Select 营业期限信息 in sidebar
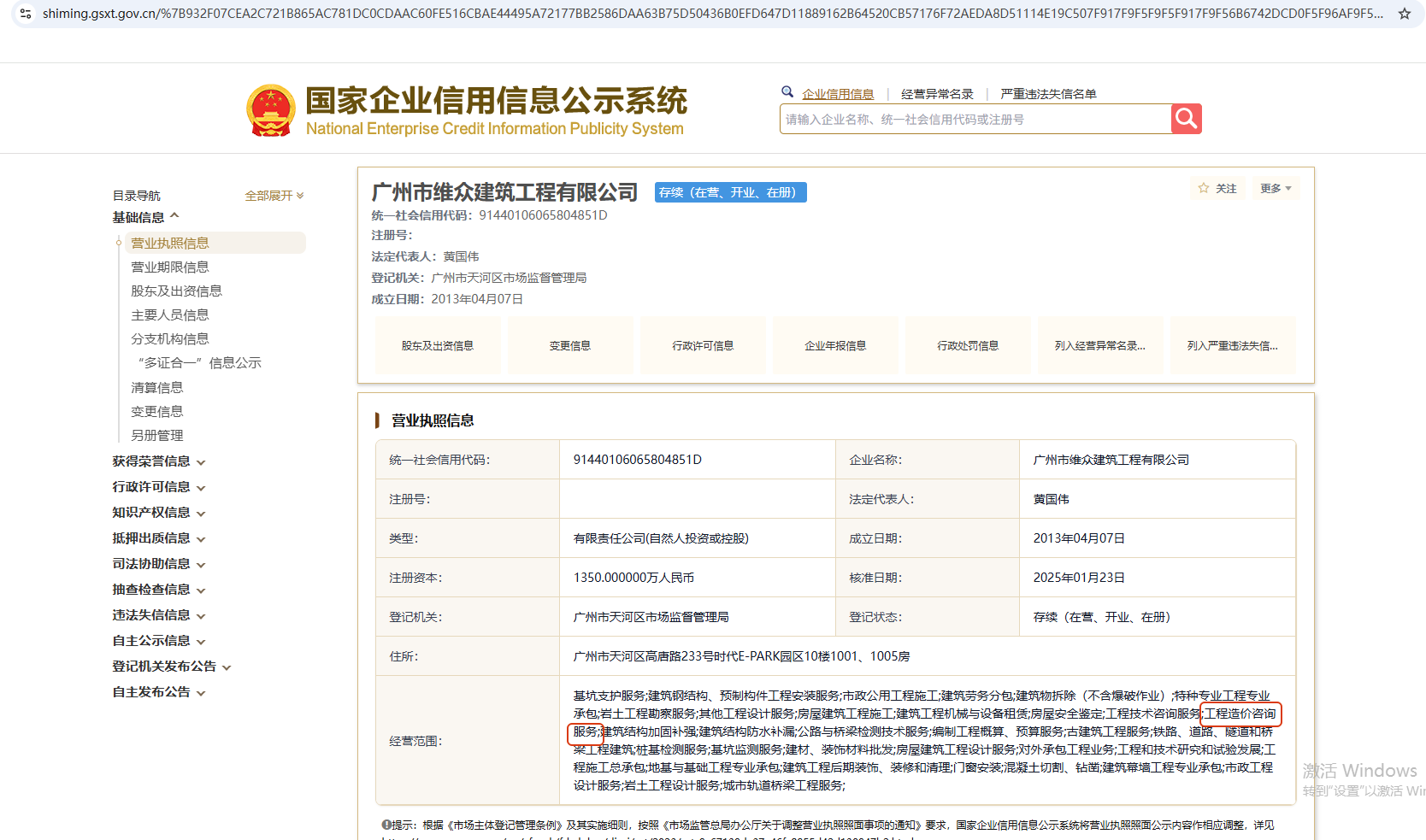This screenshot has height=840, width=1426. [169, 267]
